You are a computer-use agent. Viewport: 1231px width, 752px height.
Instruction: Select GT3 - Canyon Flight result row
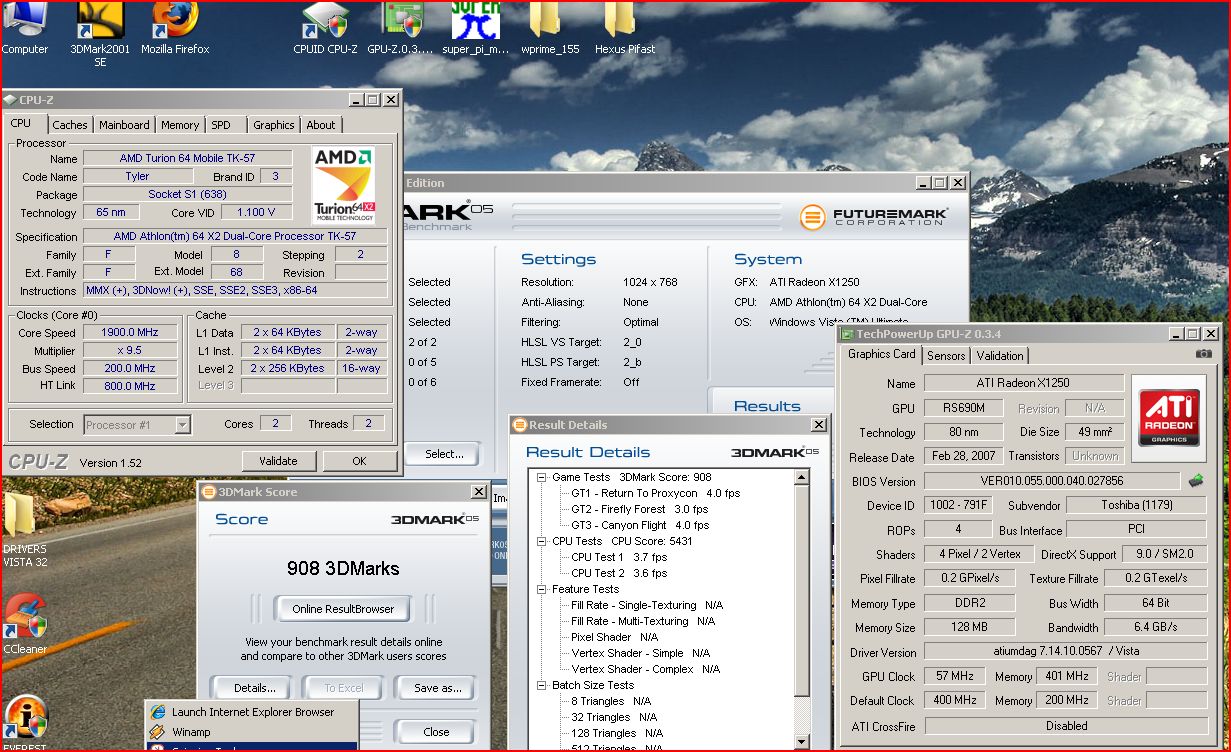pos(640,525)
